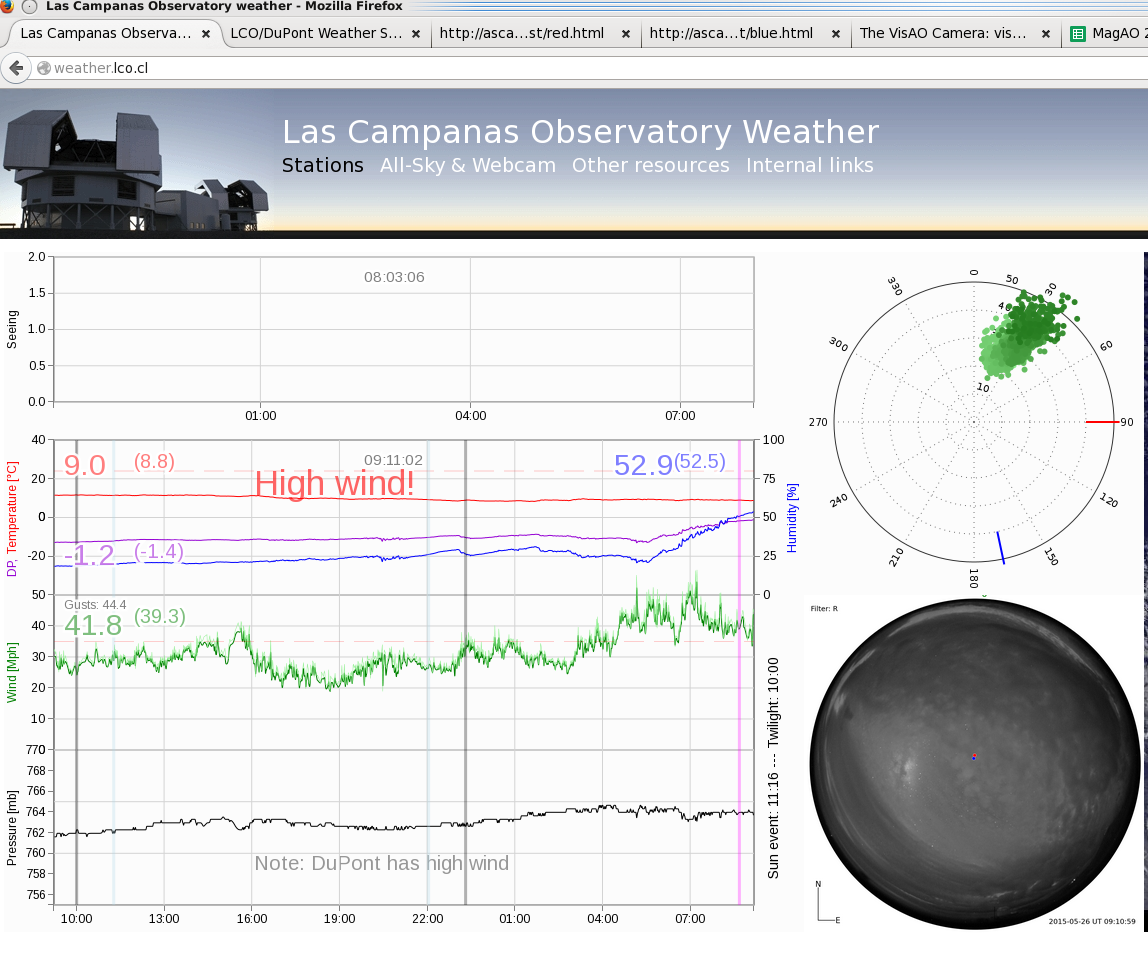Click the High wind! warning text
The image size is (1148, 960).
[x=335, y=483]
